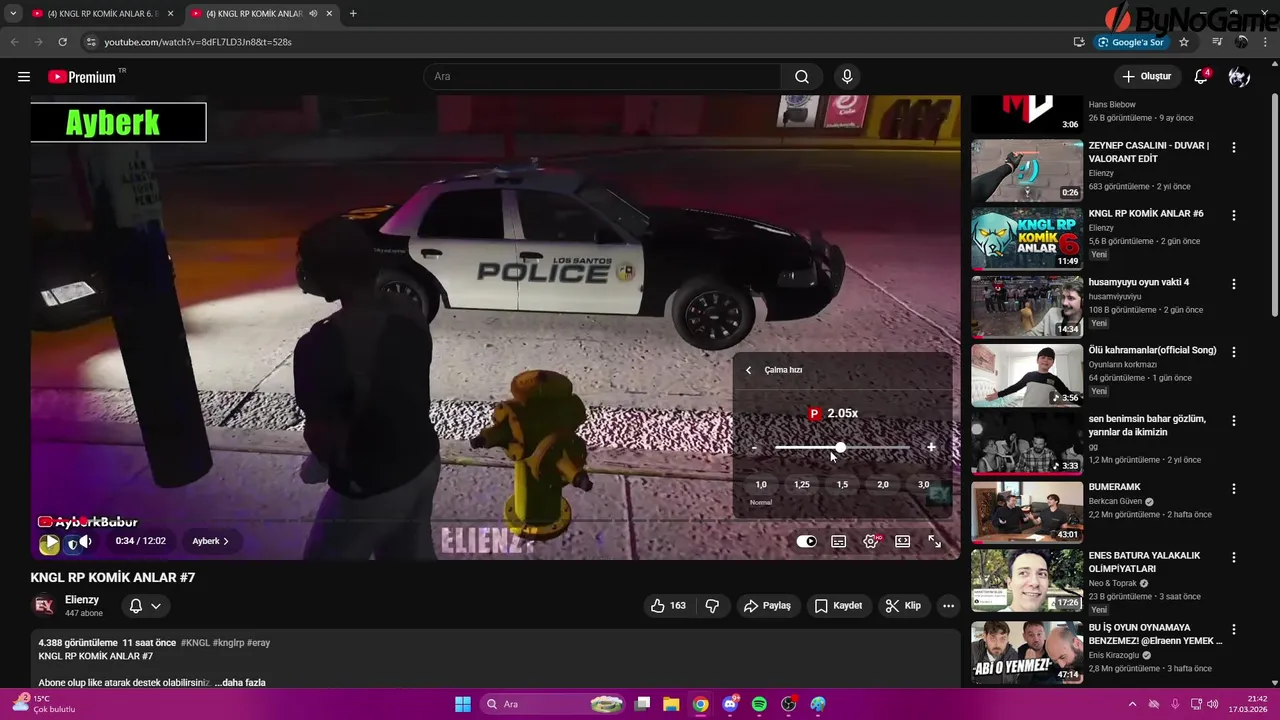Screen dimensions: 1280x720
Task: Mute the video with the speaker icon
Action: pos(85,542)
